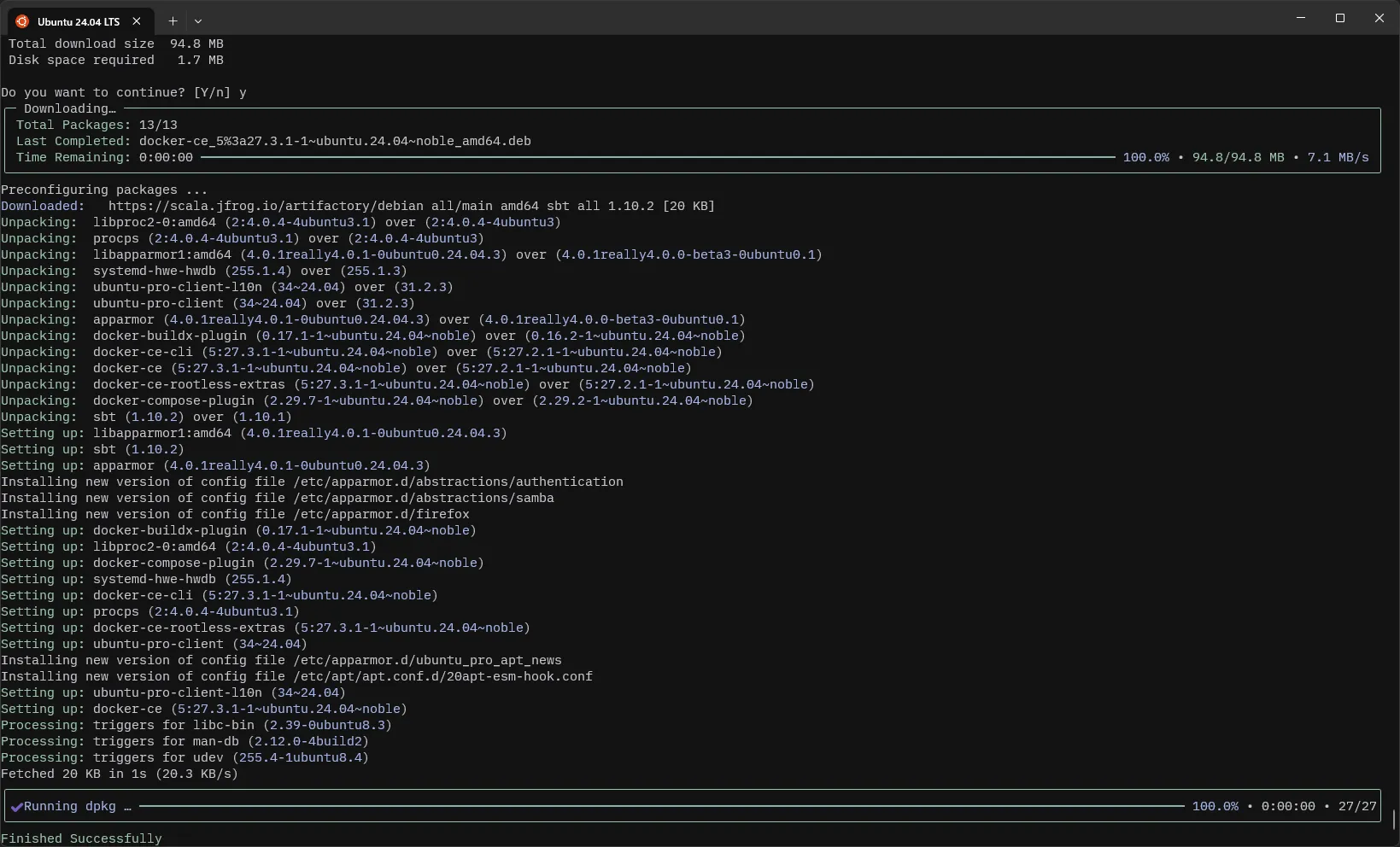Click config file path abstractions/authentication
Screen dimensions: 1400x847
(458, 482)
